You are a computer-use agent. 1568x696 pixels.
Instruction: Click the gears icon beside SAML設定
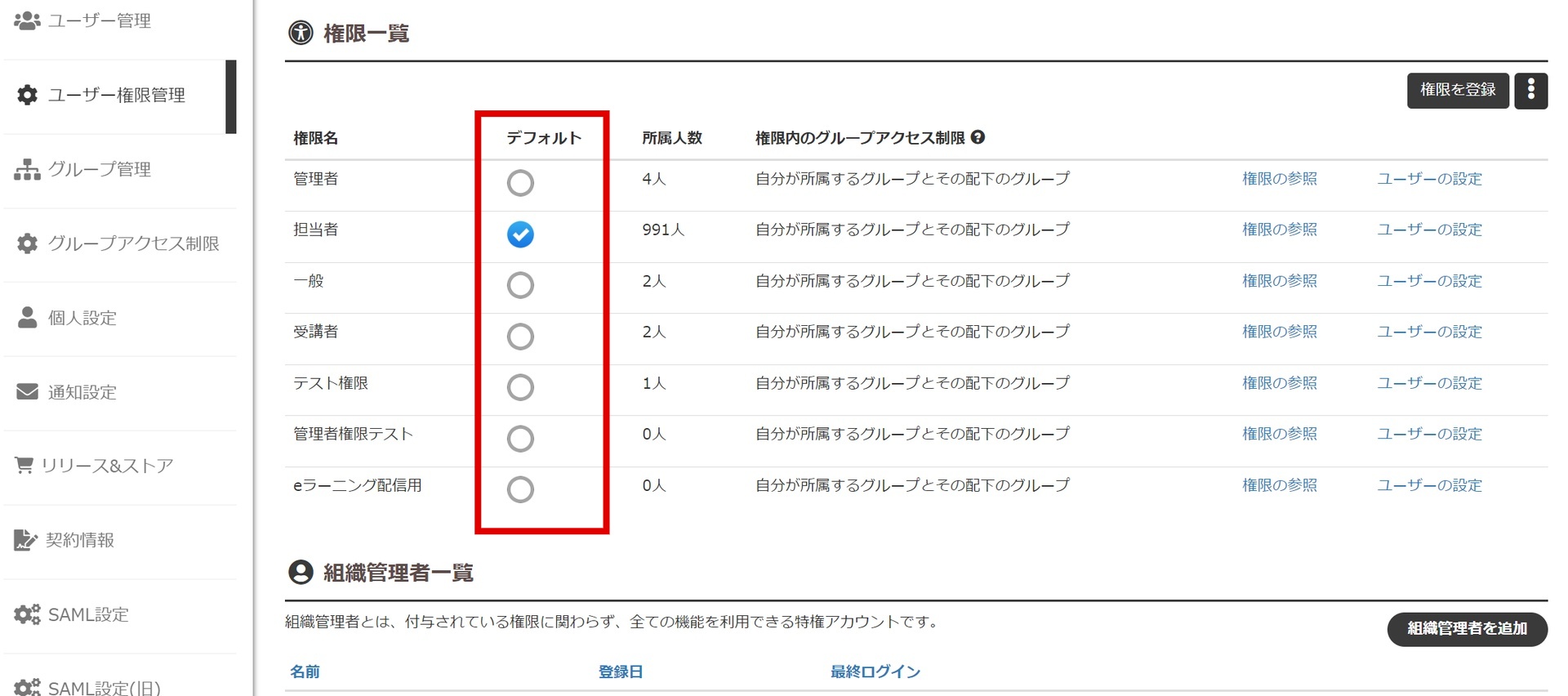[27, 614]
